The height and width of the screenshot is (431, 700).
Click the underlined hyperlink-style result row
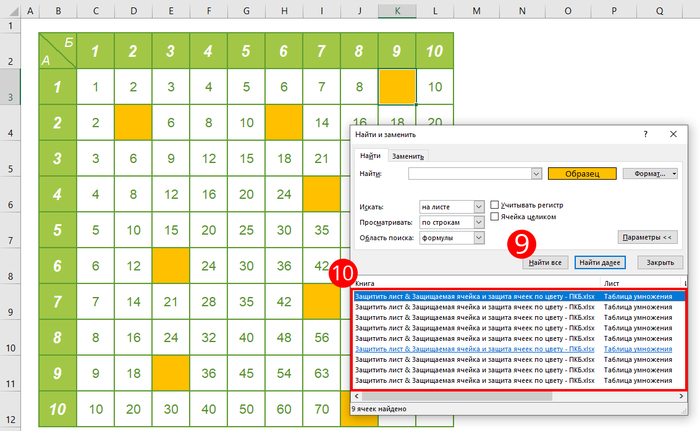pyautogui.click(x=519, y=349)
